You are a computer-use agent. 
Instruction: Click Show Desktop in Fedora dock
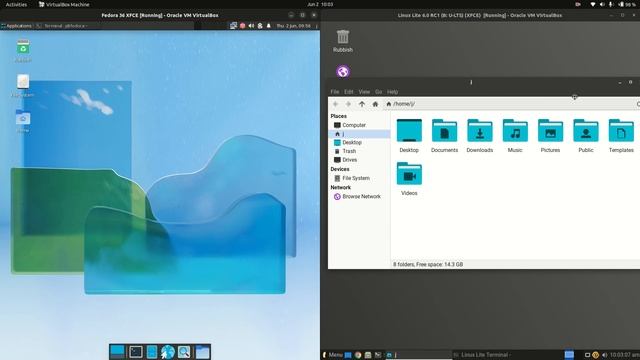tap(117, 351)
